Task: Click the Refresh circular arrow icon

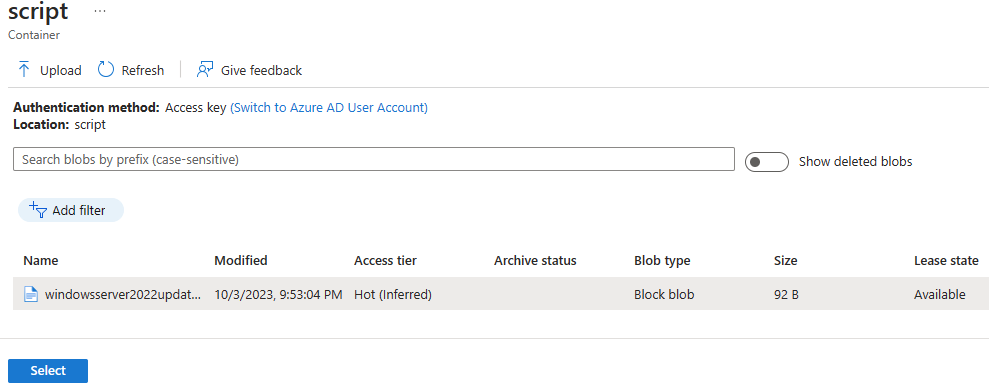Action: click(x=106, y=69)
